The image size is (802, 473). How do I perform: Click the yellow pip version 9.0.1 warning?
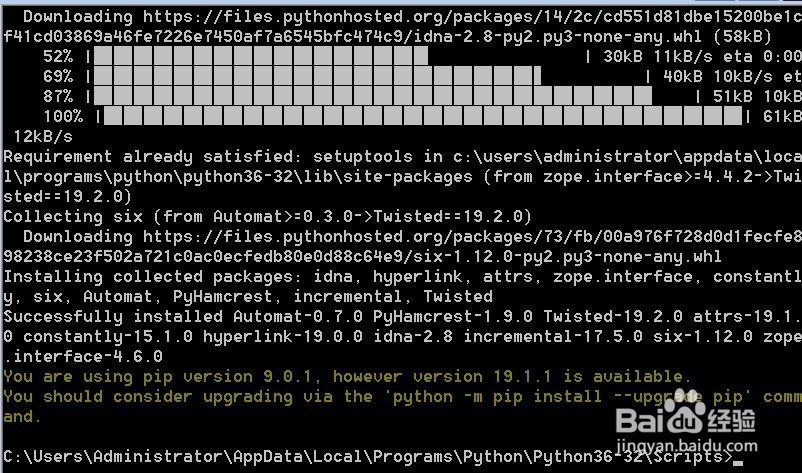click(347, 377)
